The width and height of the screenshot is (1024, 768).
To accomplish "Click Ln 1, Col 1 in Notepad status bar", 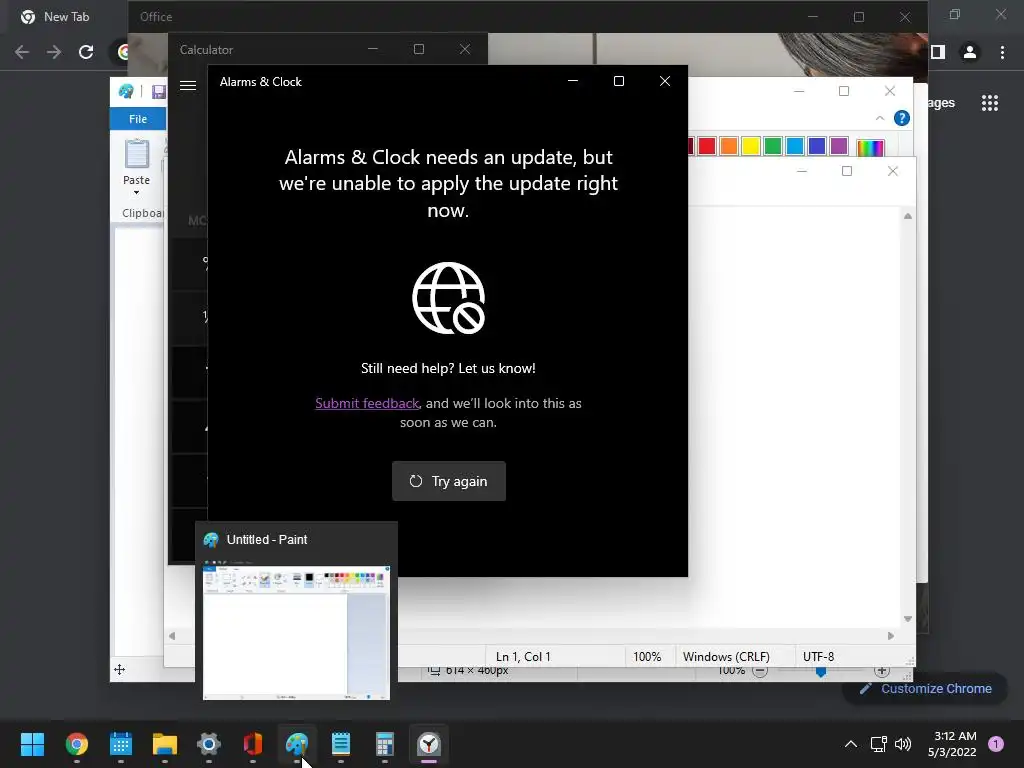I will 523,656.
